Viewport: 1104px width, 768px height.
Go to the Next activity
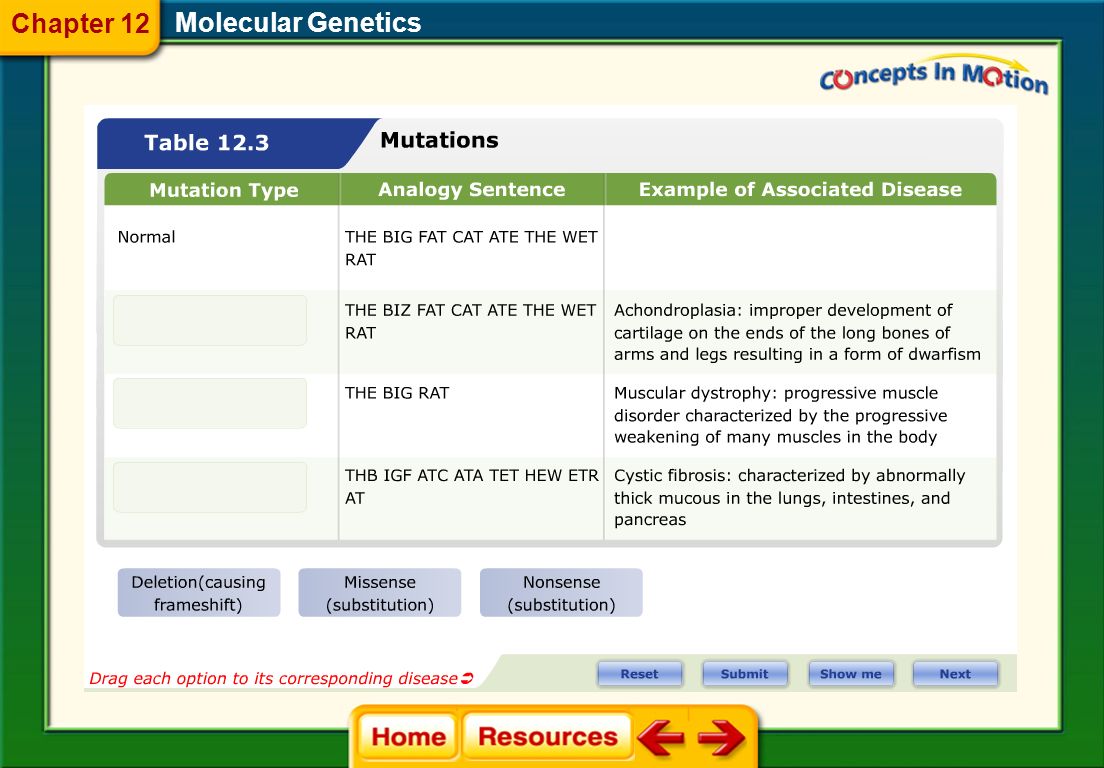(955, 674)
